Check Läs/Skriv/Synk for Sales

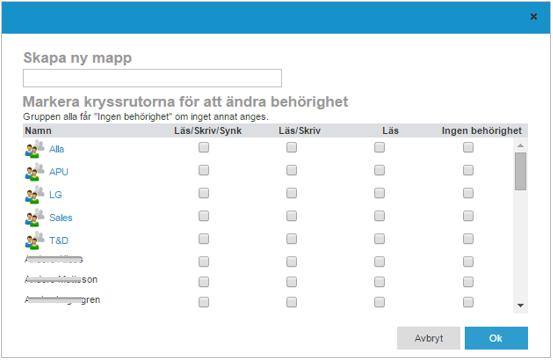(203, 216)
